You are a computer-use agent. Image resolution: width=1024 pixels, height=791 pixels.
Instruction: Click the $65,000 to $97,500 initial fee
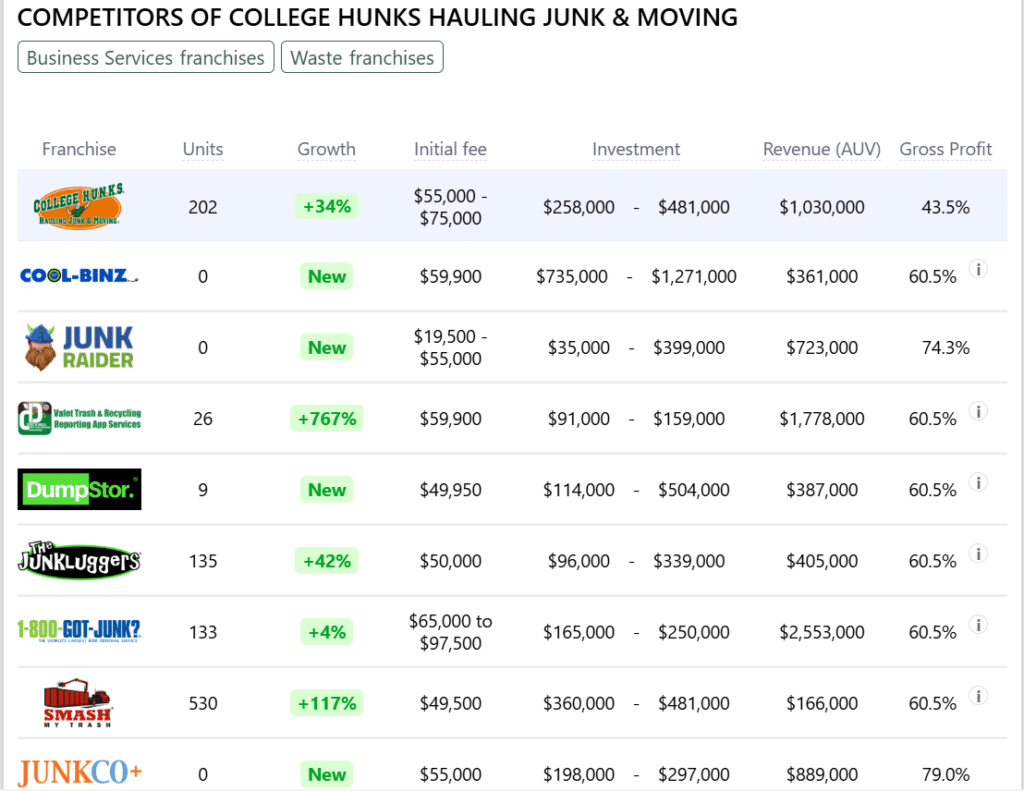450,632
